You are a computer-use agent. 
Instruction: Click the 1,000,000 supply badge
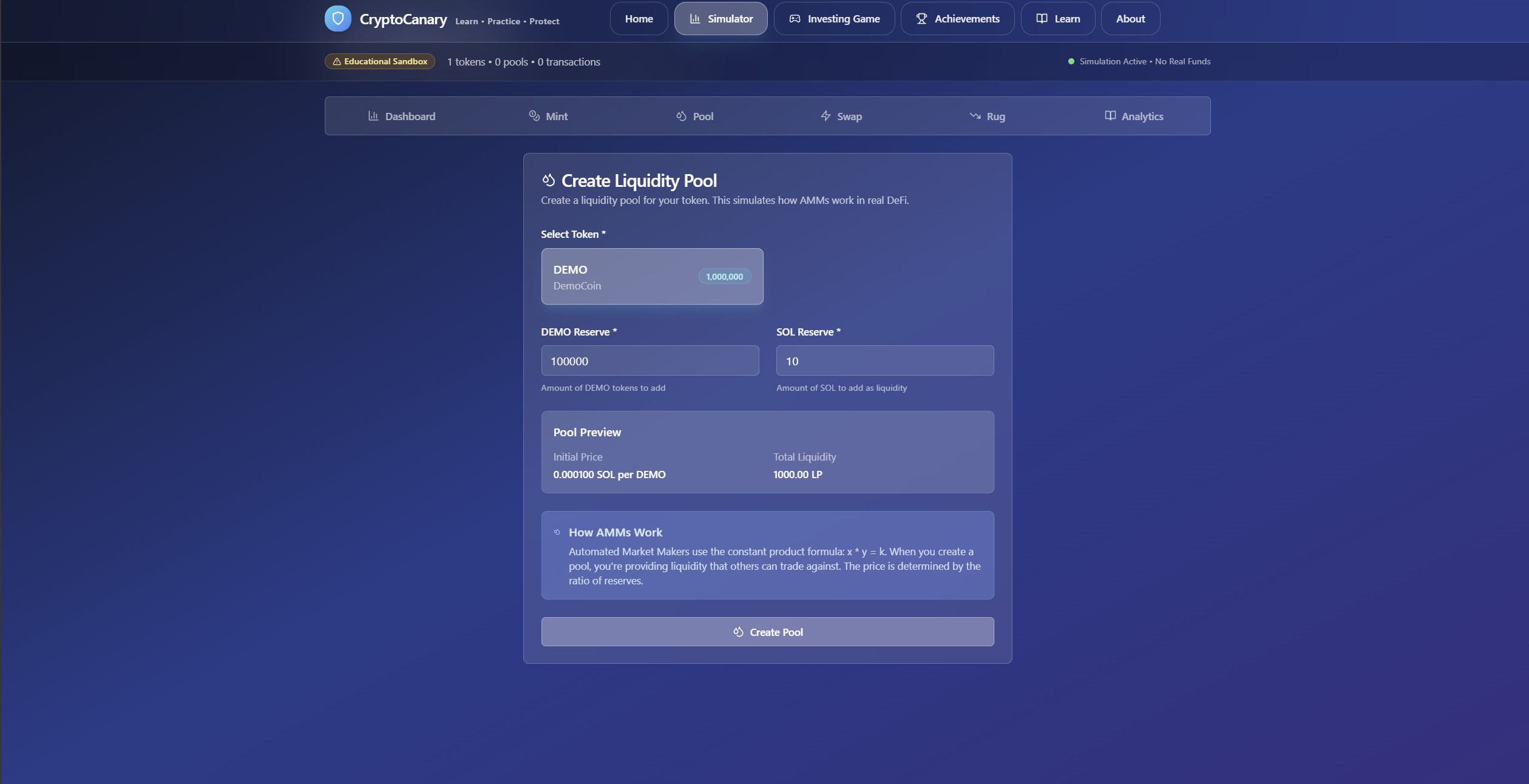coord(724,277)
